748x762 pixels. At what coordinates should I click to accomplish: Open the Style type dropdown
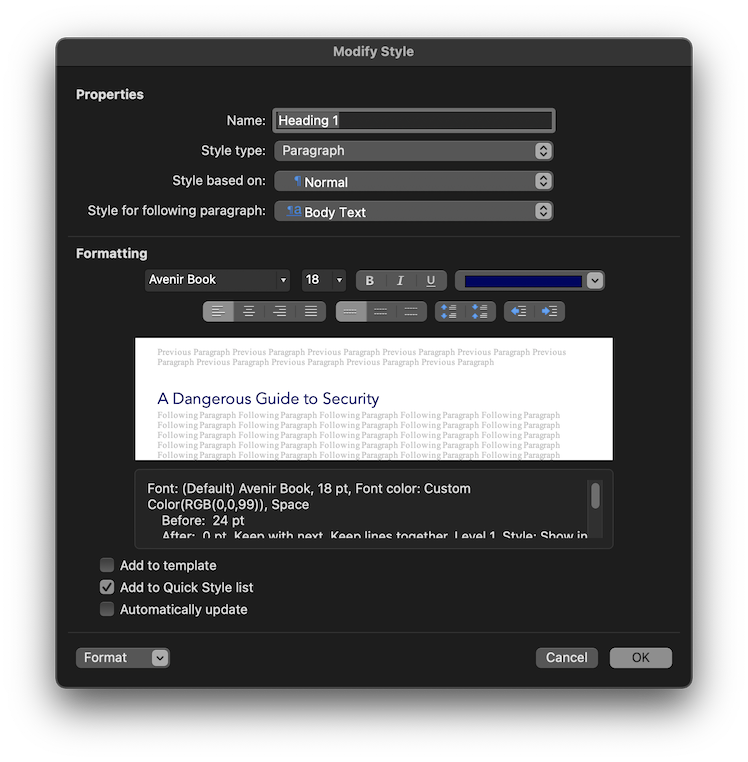413,151
